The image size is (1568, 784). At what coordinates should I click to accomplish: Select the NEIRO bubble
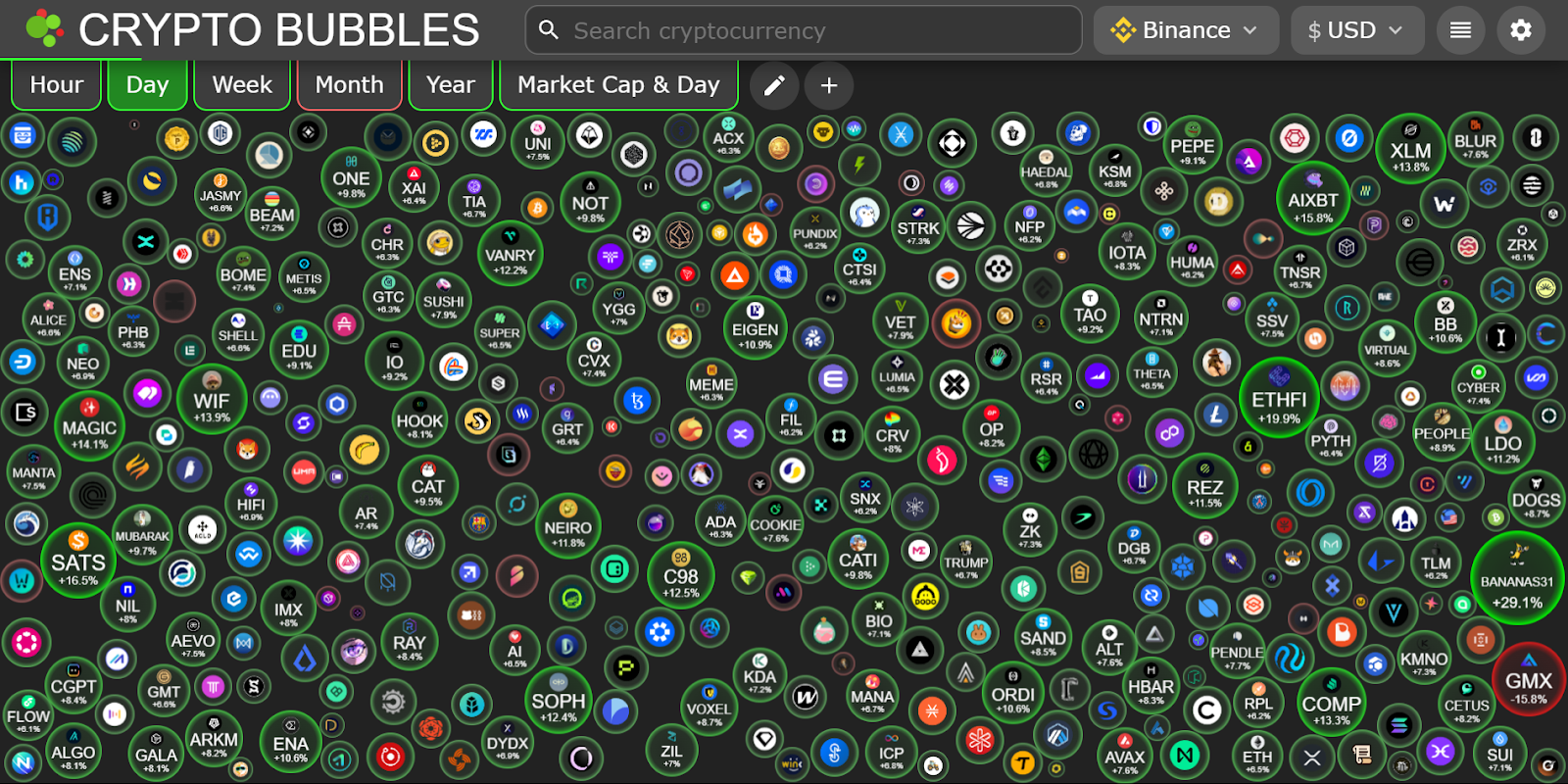568,527
